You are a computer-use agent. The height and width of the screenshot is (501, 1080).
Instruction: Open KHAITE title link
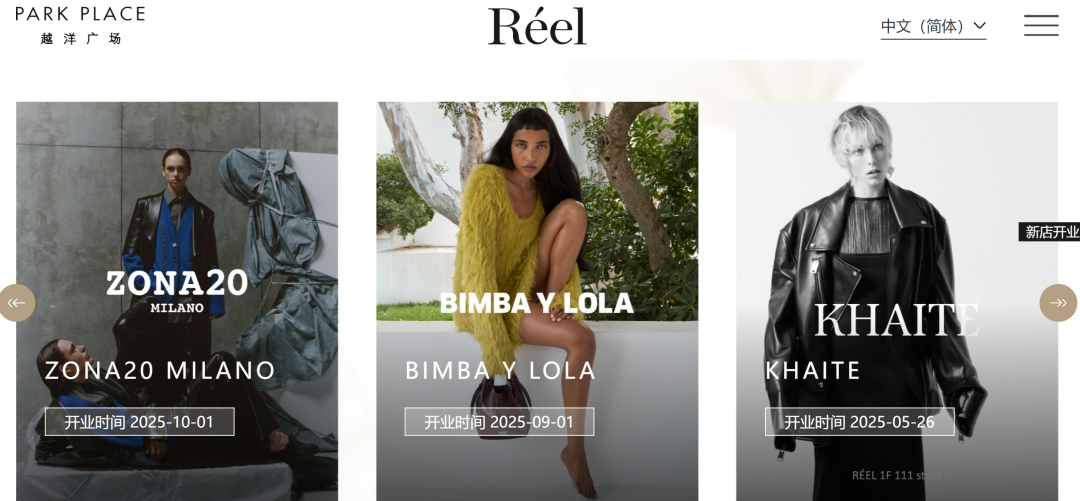813,371
